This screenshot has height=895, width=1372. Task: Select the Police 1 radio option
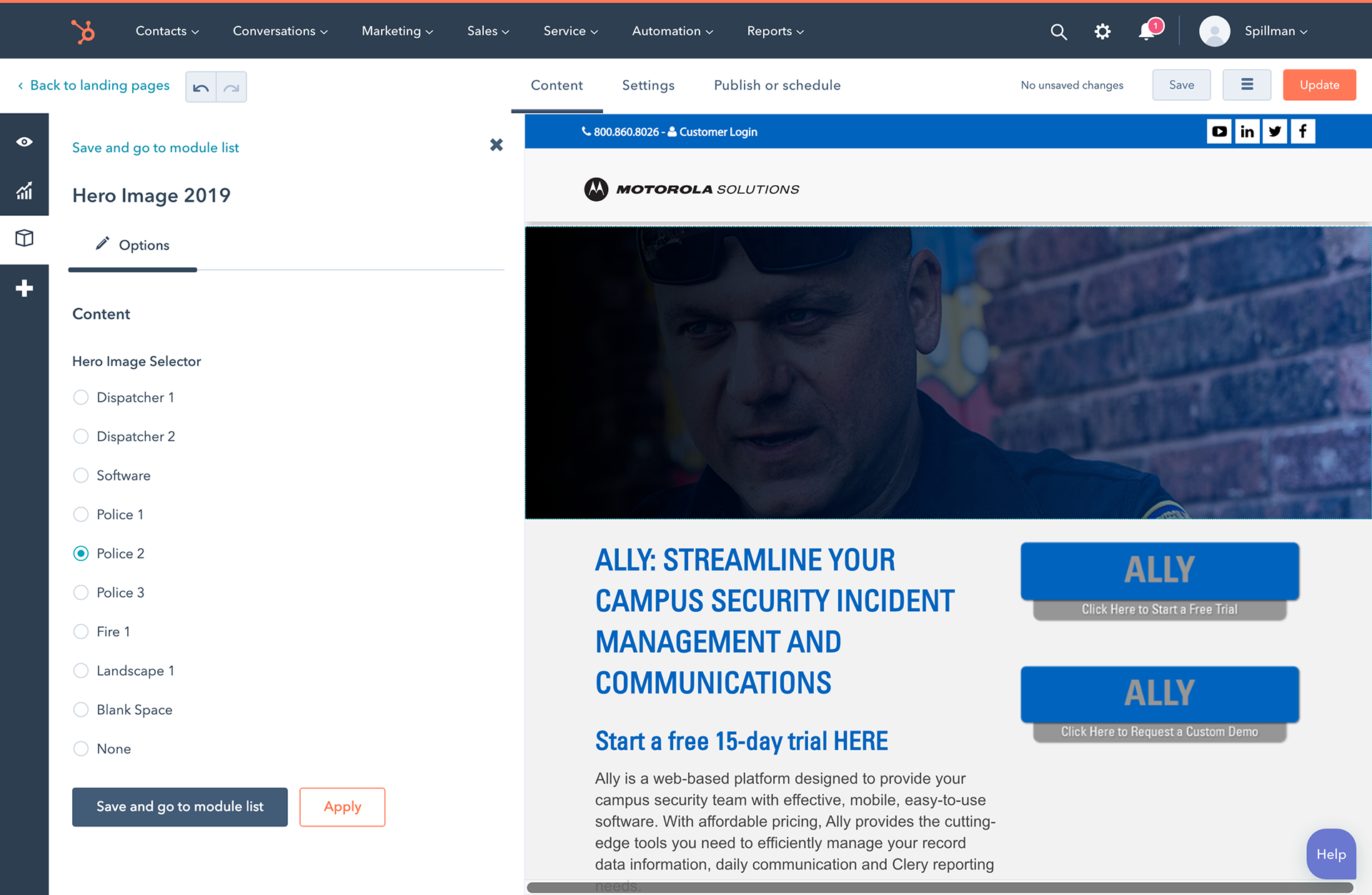(81, 515)
